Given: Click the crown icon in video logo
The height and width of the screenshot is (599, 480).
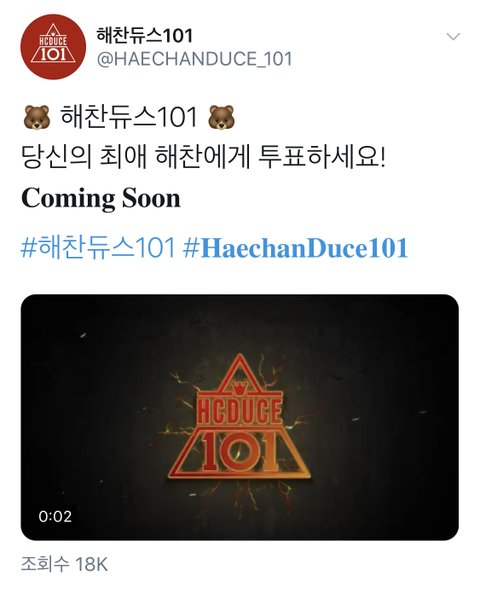Looking at the screenshot, I should (238, 390).
